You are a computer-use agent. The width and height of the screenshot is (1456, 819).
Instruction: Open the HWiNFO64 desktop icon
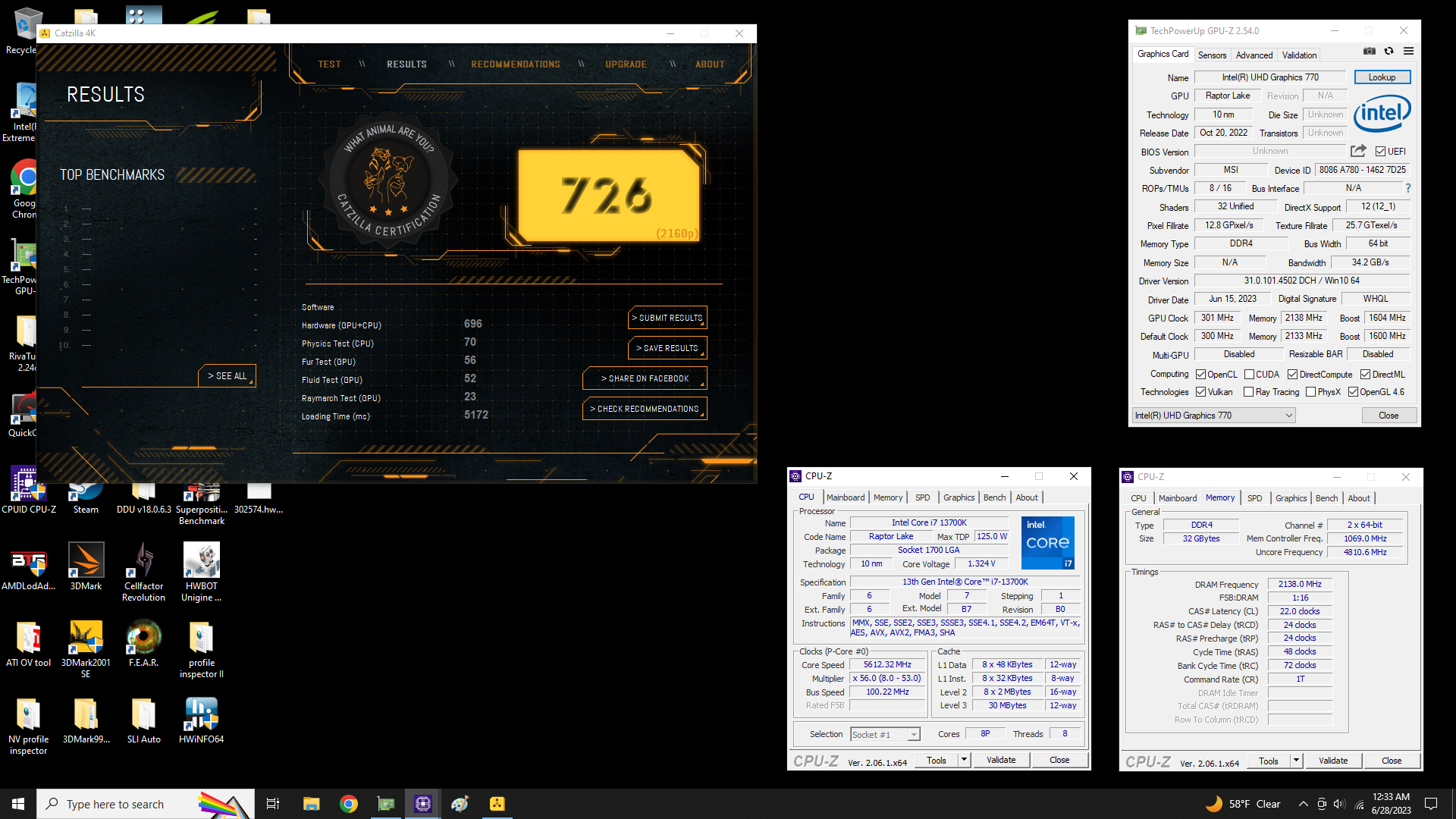click(202, 720)
